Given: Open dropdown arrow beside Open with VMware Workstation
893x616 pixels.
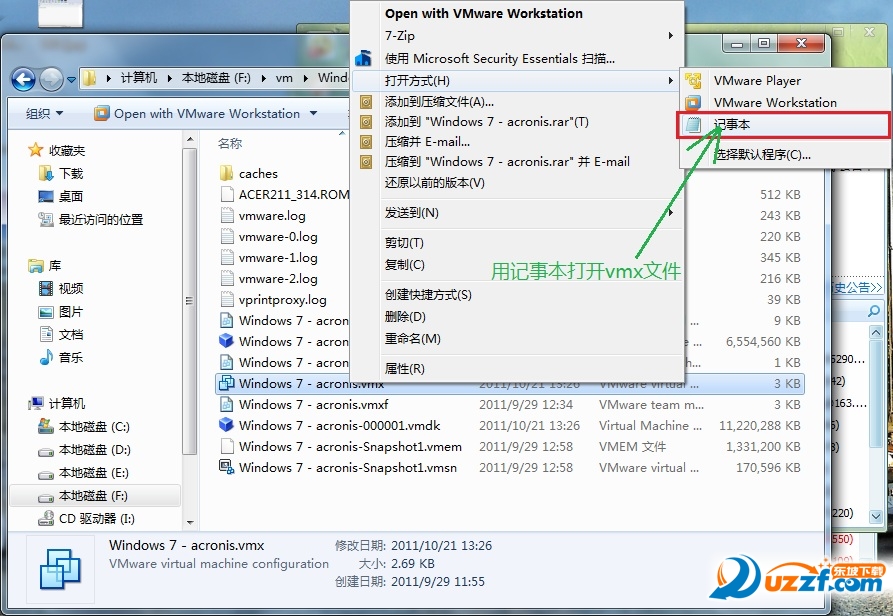Looking at the screenshot, I should (x=313, y=114).
